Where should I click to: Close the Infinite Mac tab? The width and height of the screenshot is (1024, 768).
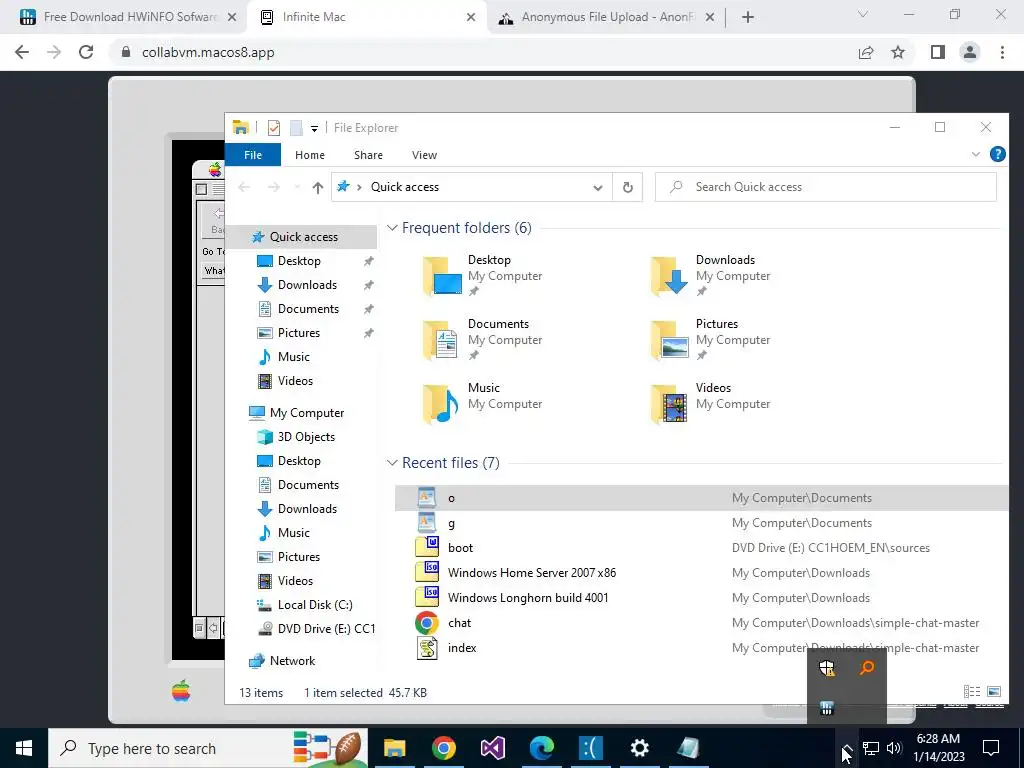point(471,17)
